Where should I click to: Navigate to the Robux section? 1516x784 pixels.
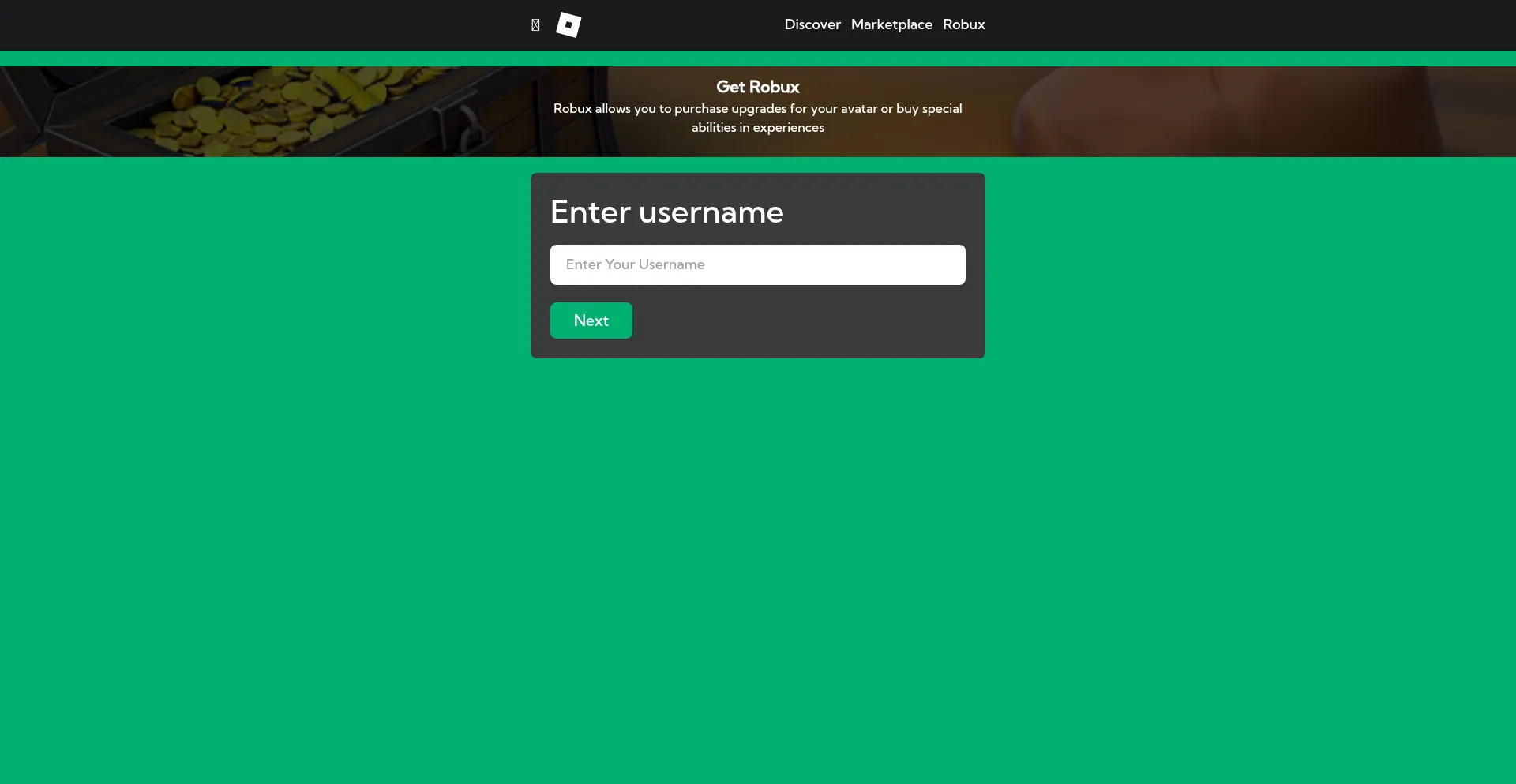[x=963, y=24]
